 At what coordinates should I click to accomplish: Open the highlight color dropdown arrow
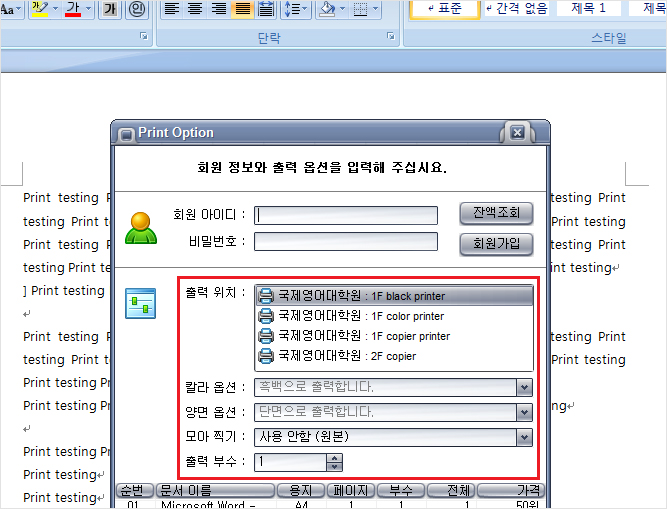(x=55, y=9)
